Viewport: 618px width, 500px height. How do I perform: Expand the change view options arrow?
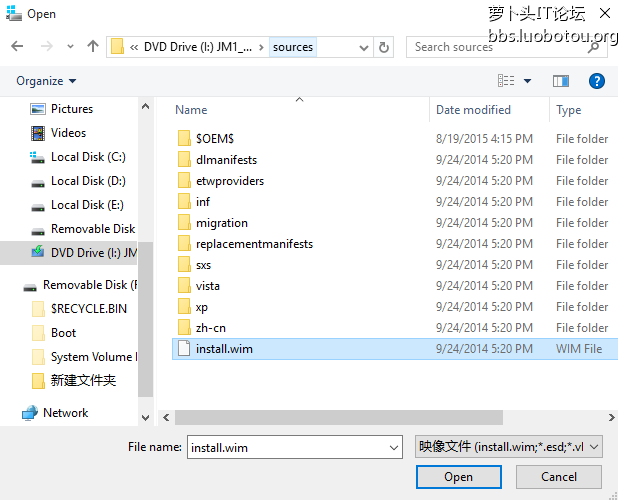click(528, 81)
